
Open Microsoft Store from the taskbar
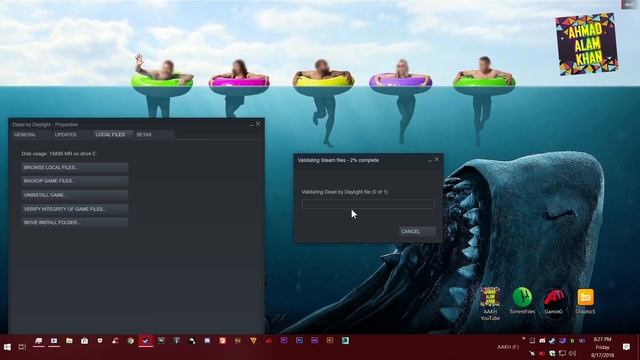[84, 340]
